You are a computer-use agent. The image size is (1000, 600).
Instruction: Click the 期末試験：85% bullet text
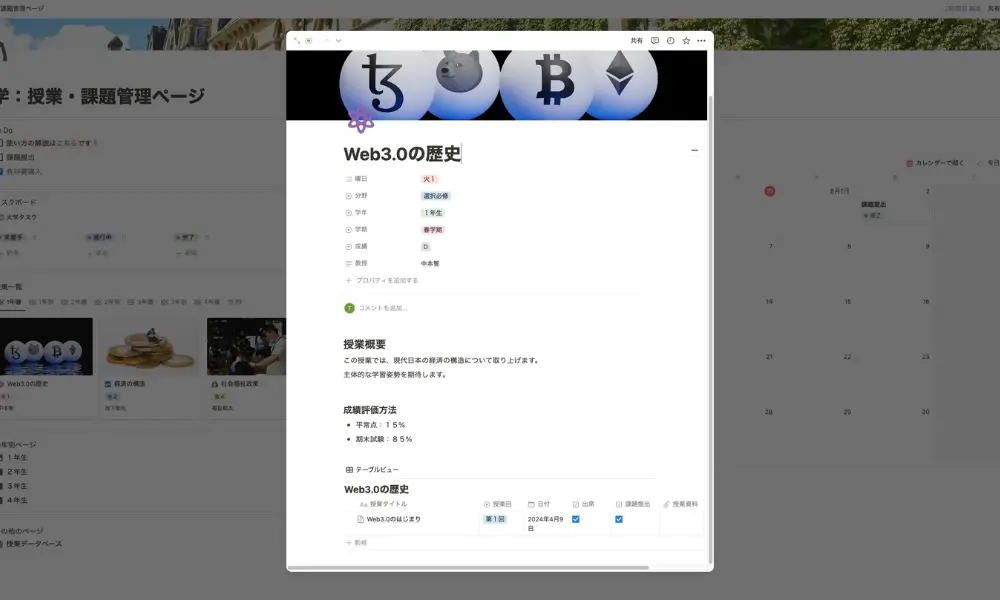[x=384, y=439]
